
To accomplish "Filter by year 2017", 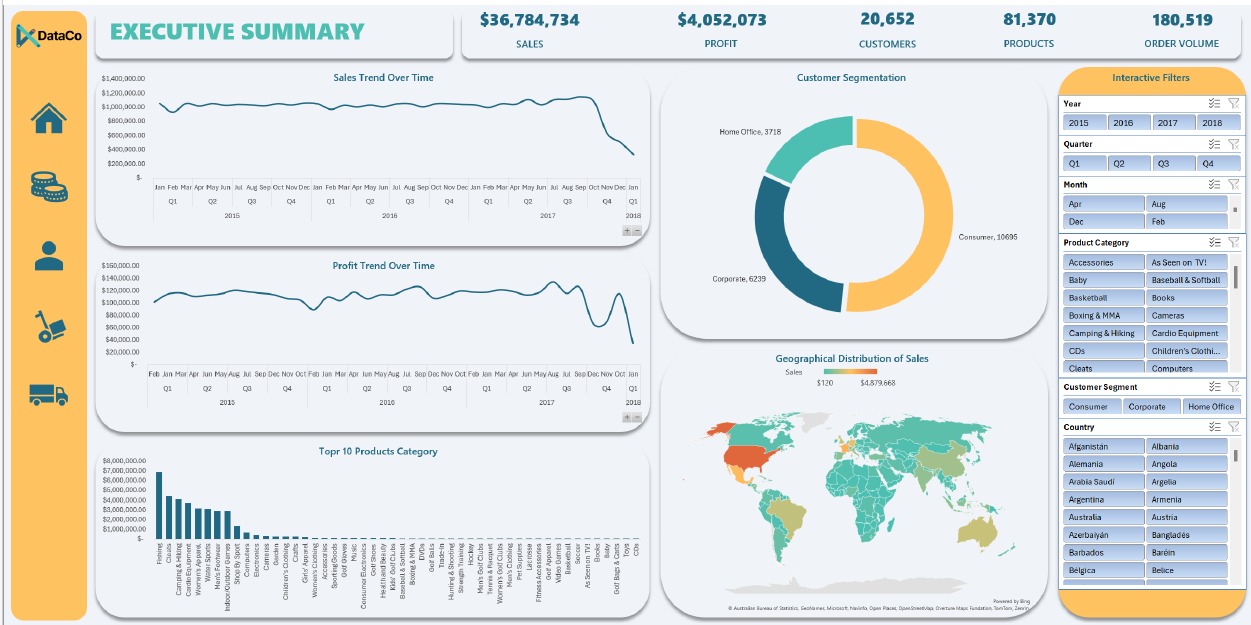I will click(1167, 123).
